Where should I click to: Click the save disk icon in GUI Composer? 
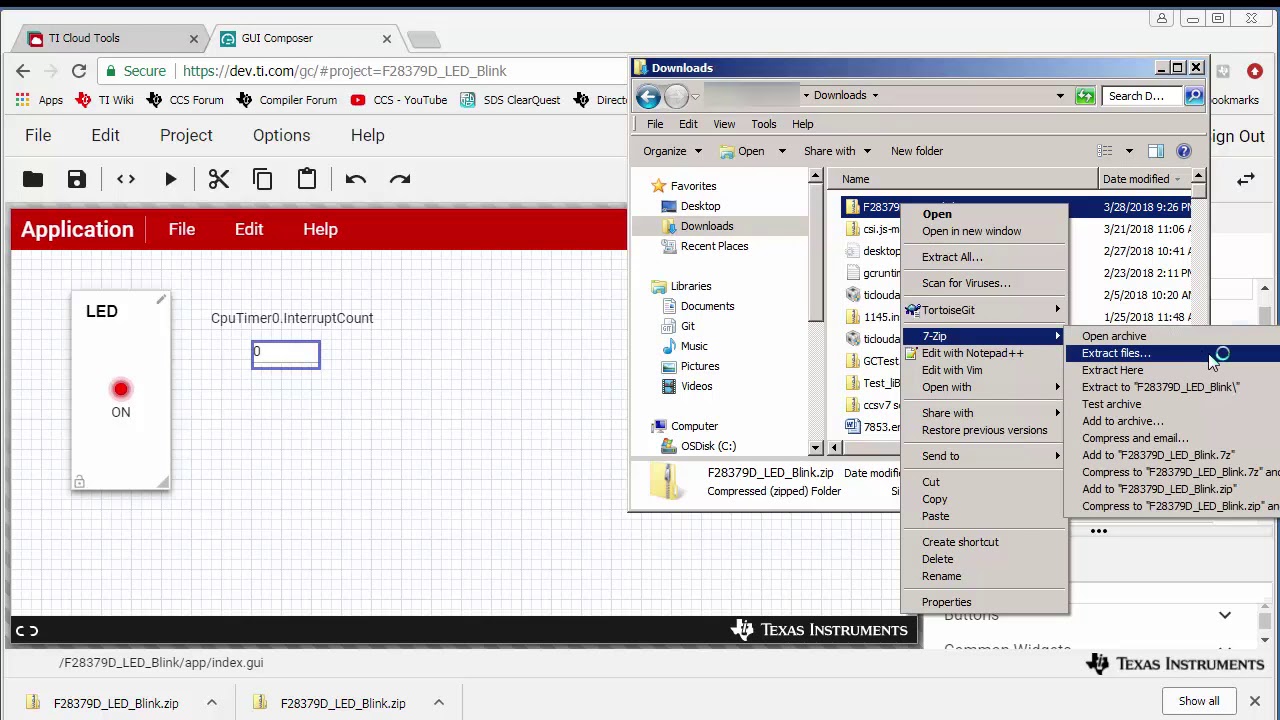point(77,179)
